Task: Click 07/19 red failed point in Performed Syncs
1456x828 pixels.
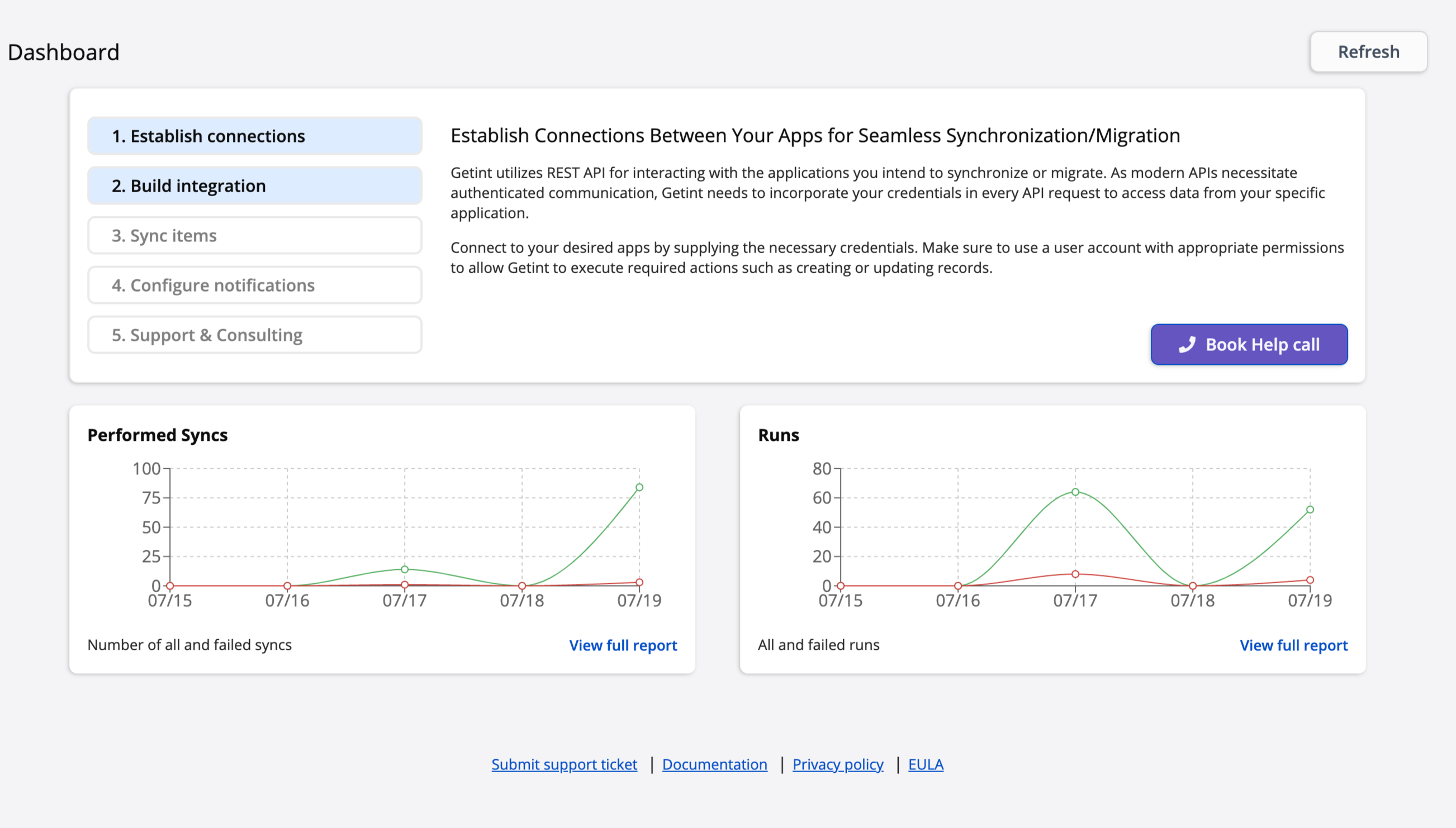Action: coord(639,582)
